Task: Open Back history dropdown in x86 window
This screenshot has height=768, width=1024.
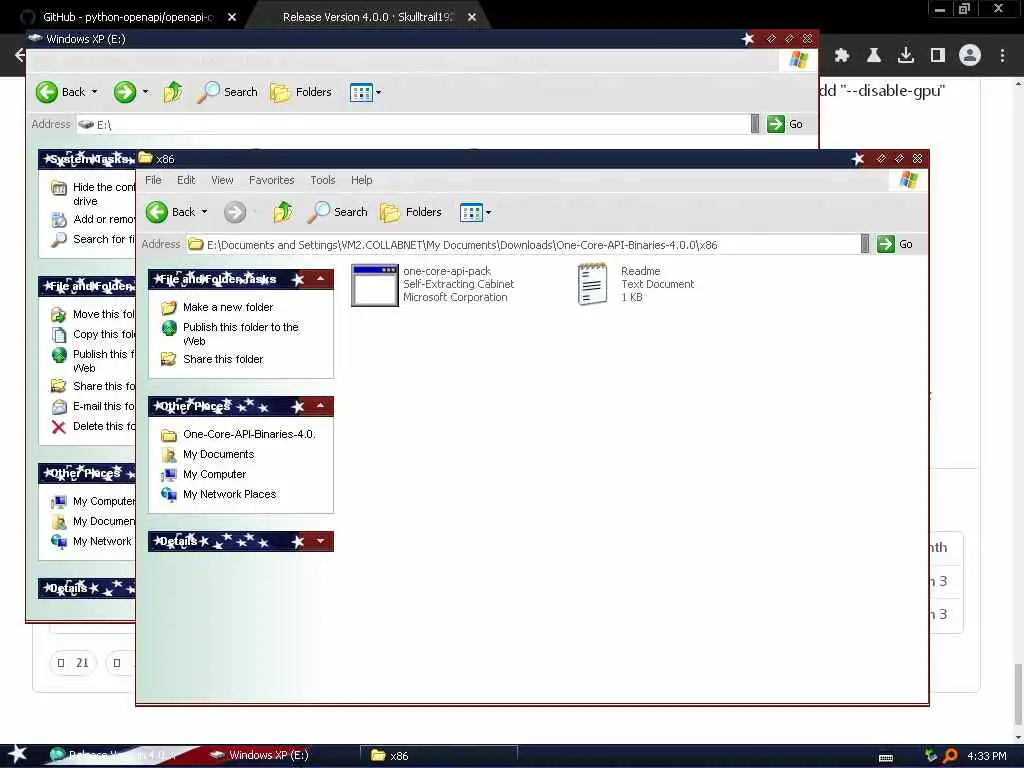Action: 204,212
